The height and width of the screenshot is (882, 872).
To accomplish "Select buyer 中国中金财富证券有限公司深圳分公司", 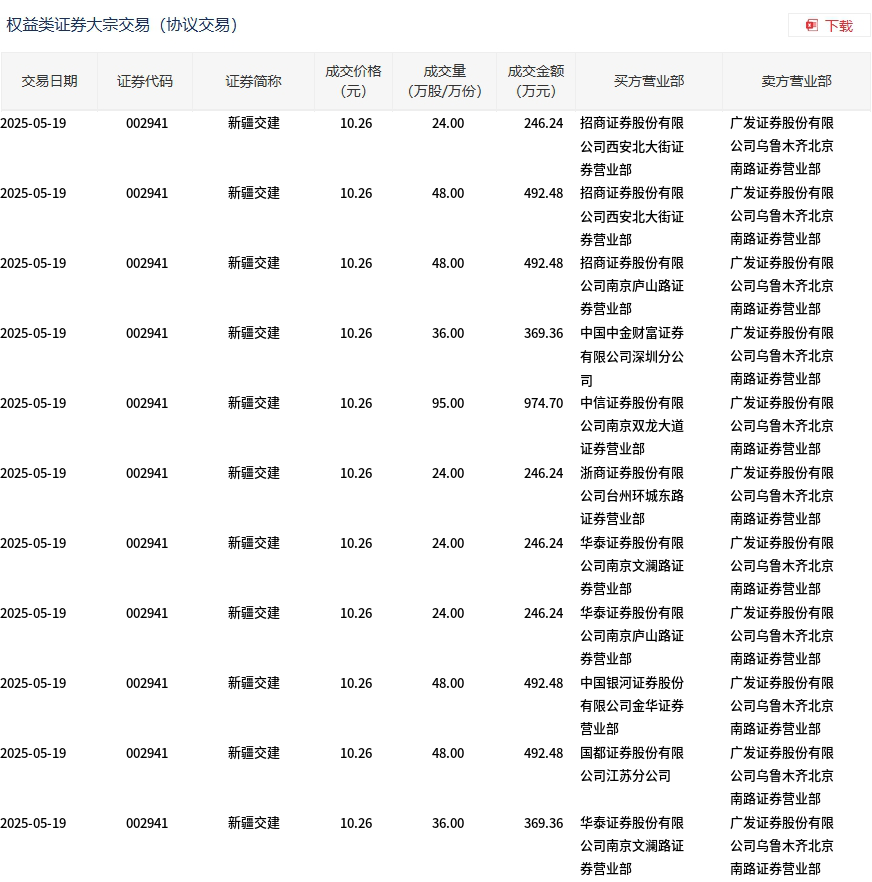I will 632,357.
